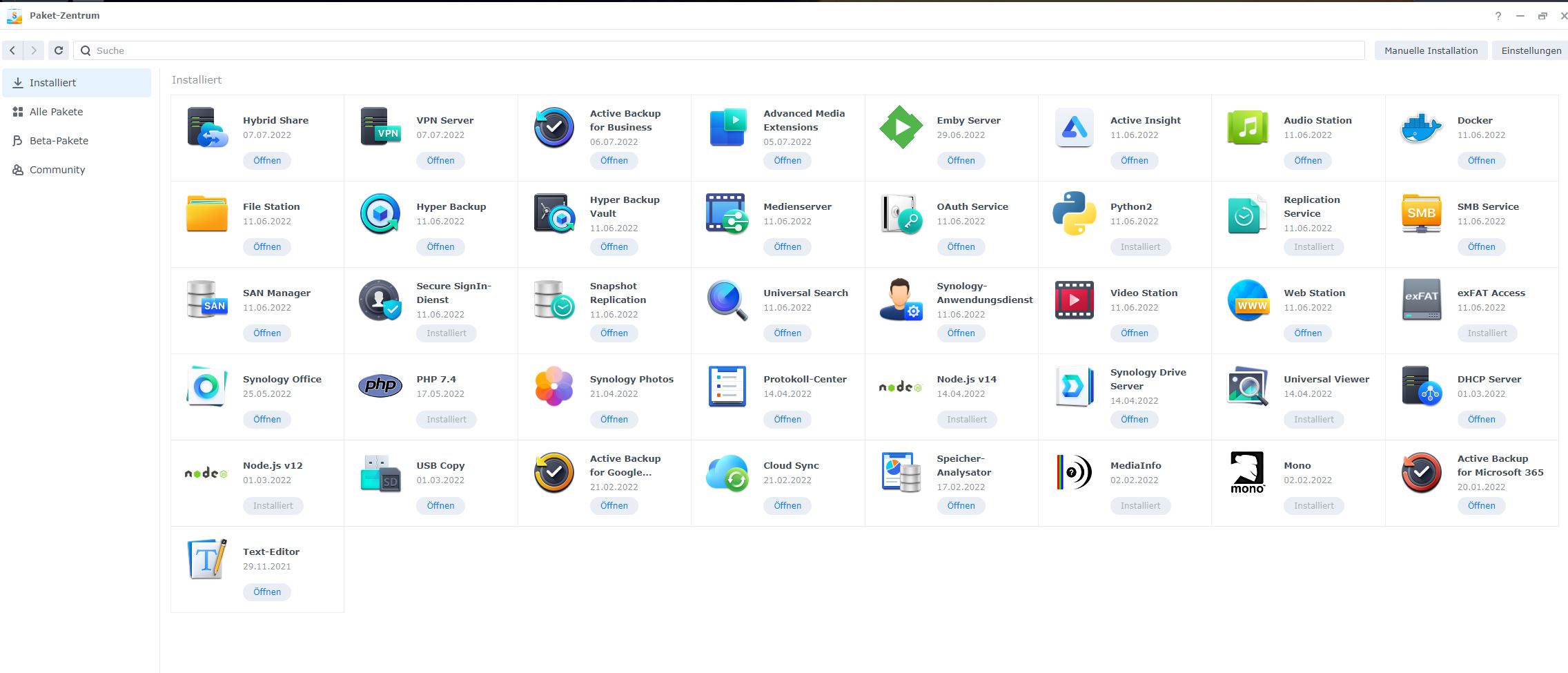This screenshot has height=673, width=1568.
Task: Select the Installiert sidebar tab
Action: tap(77, 83)
